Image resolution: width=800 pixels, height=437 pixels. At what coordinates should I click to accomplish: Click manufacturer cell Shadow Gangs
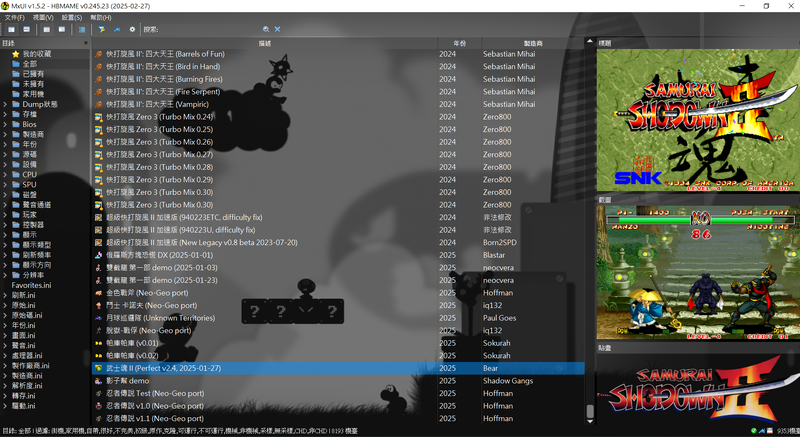coord(508,381)
